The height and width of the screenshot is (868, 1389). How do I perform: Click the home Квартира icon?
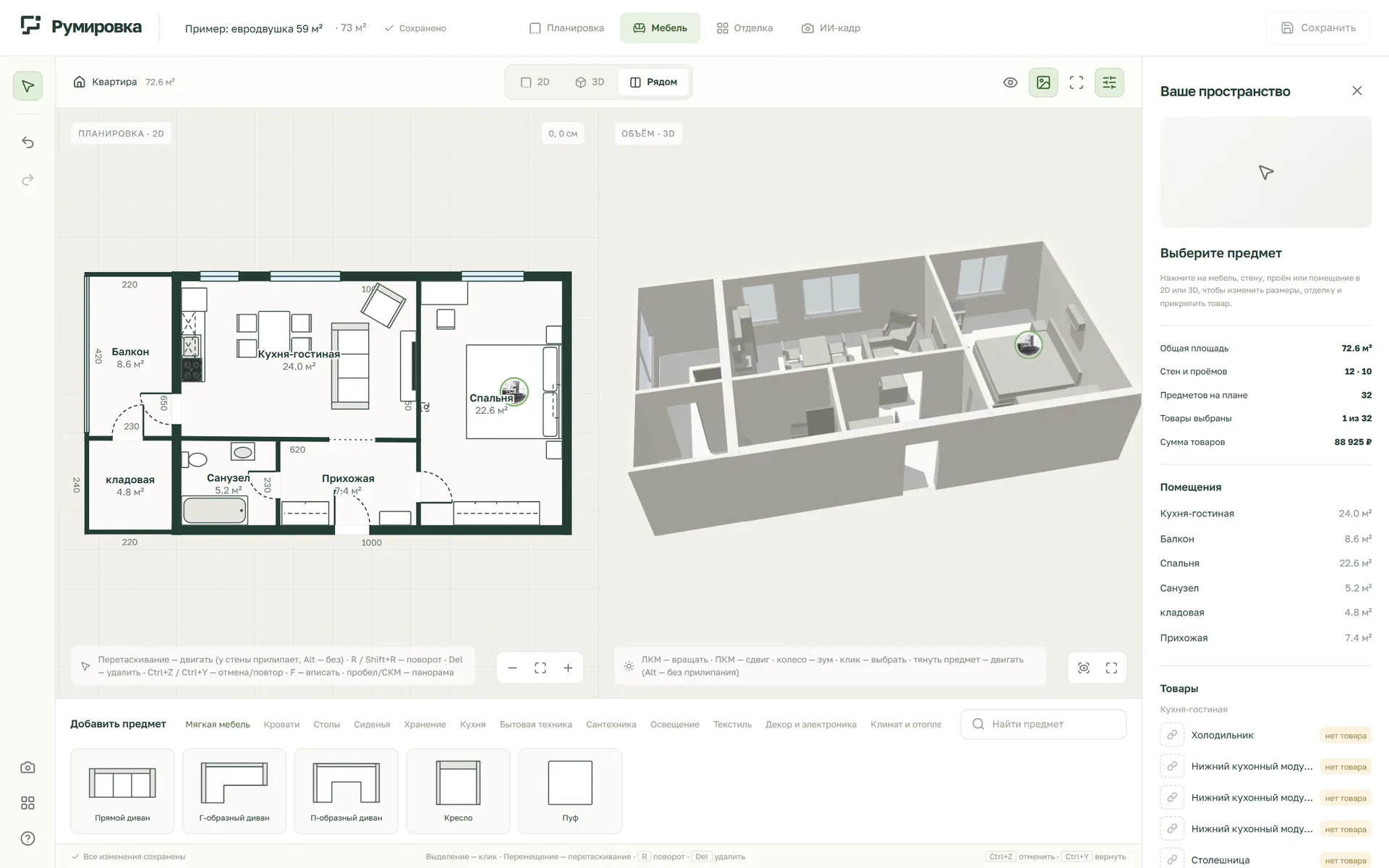click(x=80, y=82)
